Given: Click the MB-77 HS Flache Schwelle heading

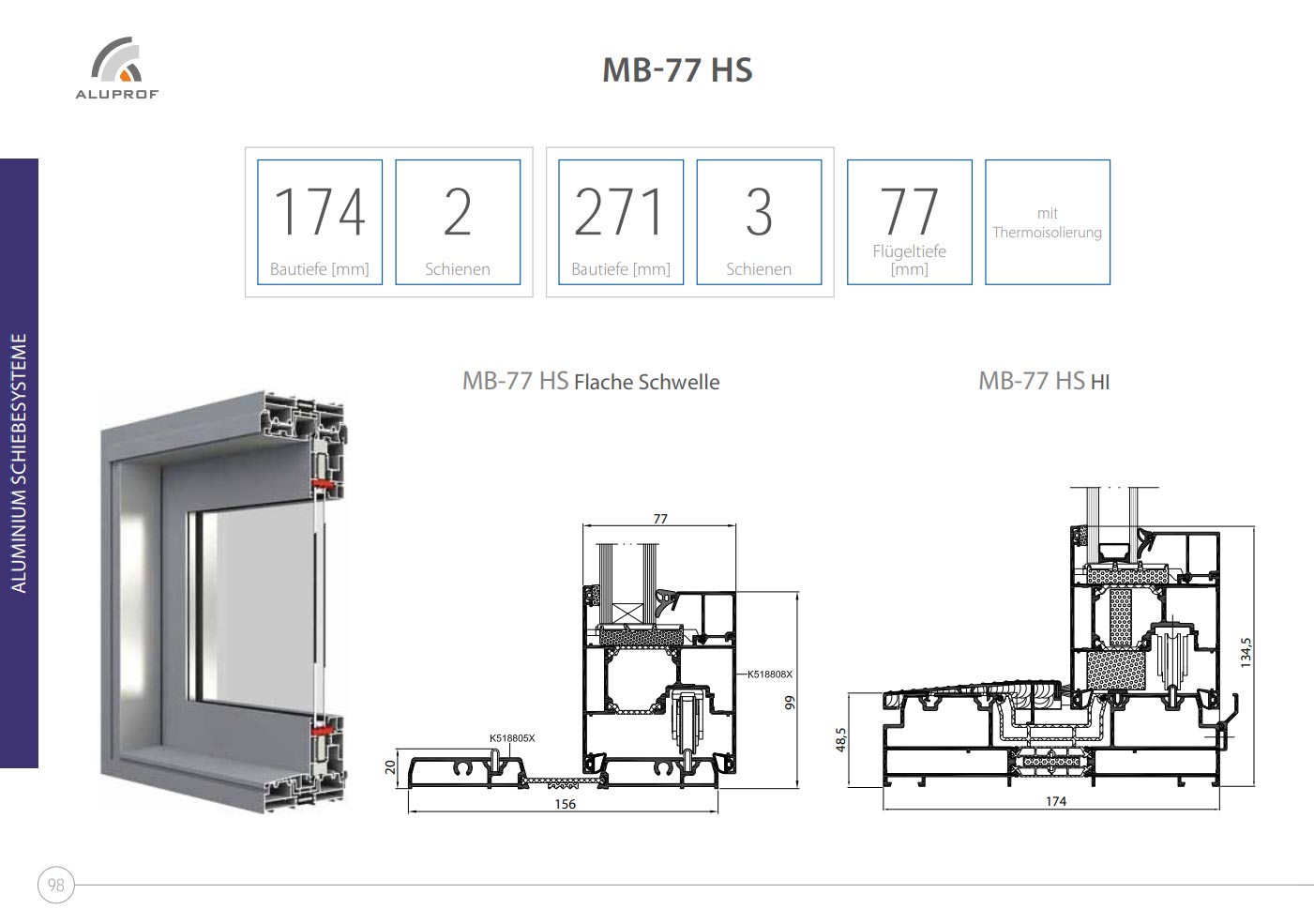Looking at the screenshot, I should [x=591, y=381].
